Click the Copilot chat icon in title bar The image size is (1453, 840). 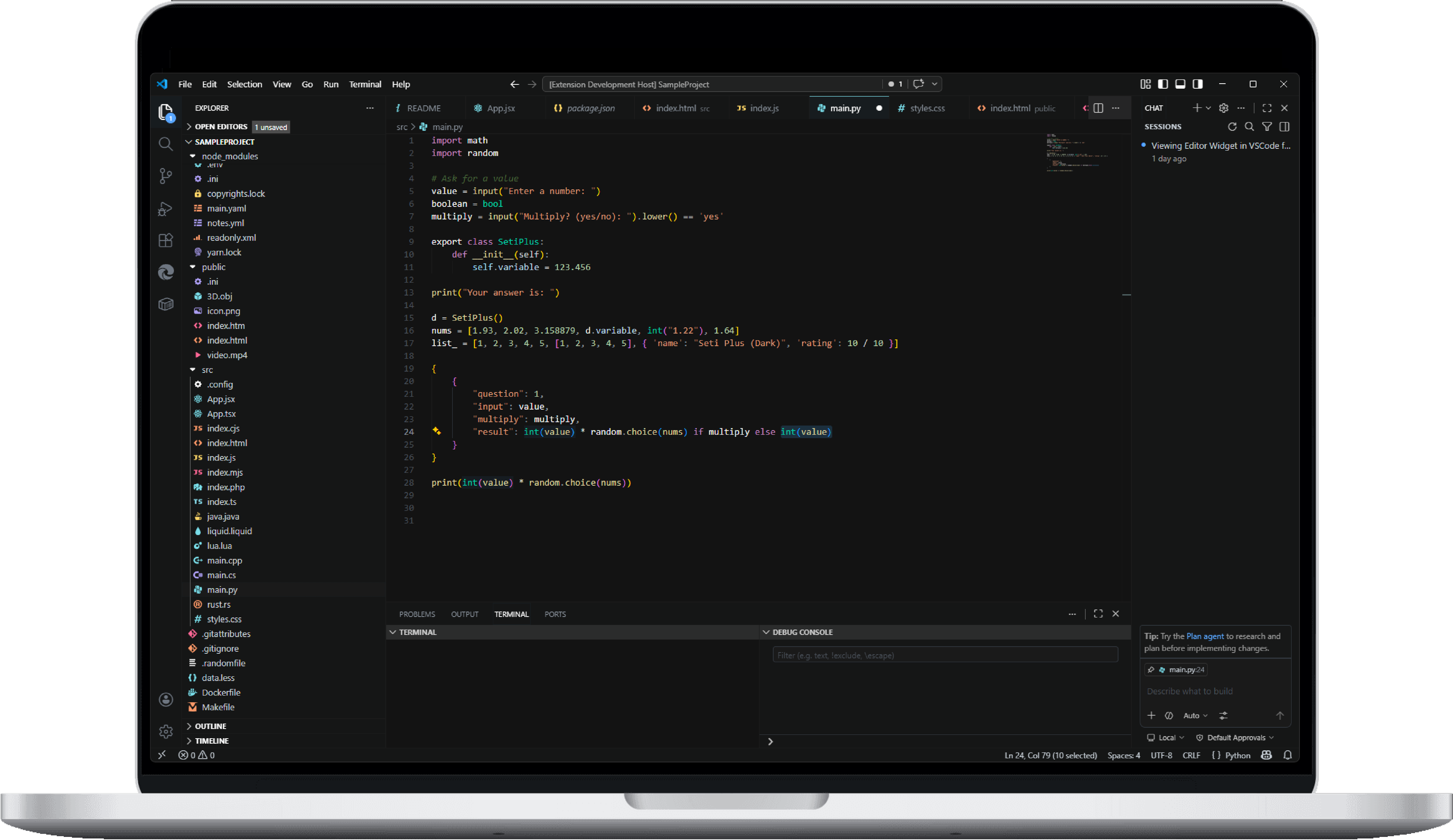(919, 84)
